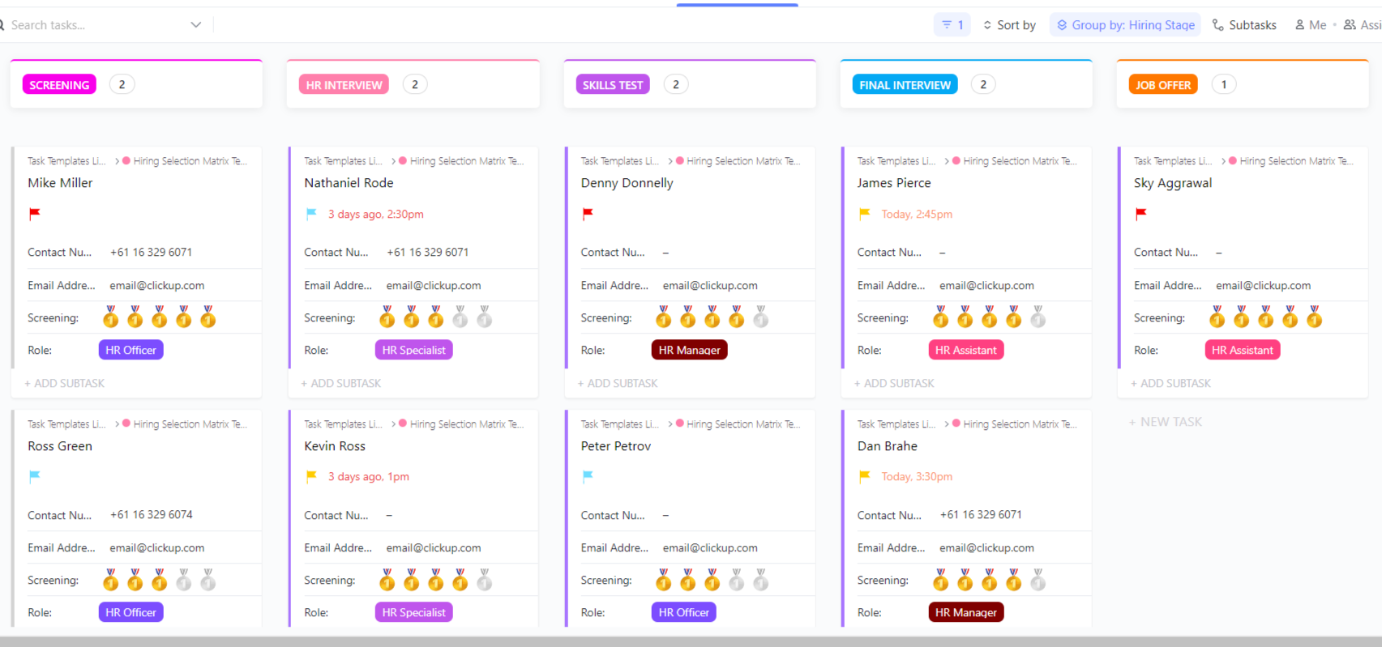The width and height of the screenshot is (1382, 647).
Task: Toggle the fourth medal in Denny Donnelly's Screening rating
Action: point(735,317)
